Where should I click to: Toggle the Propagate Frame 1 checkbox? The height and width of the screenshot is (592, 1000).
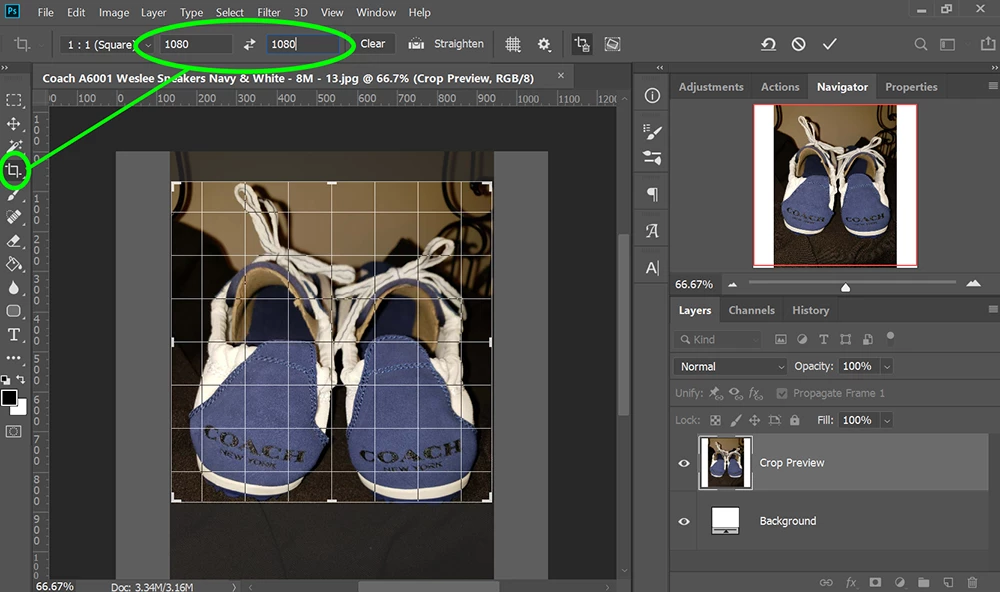(781, 394)
